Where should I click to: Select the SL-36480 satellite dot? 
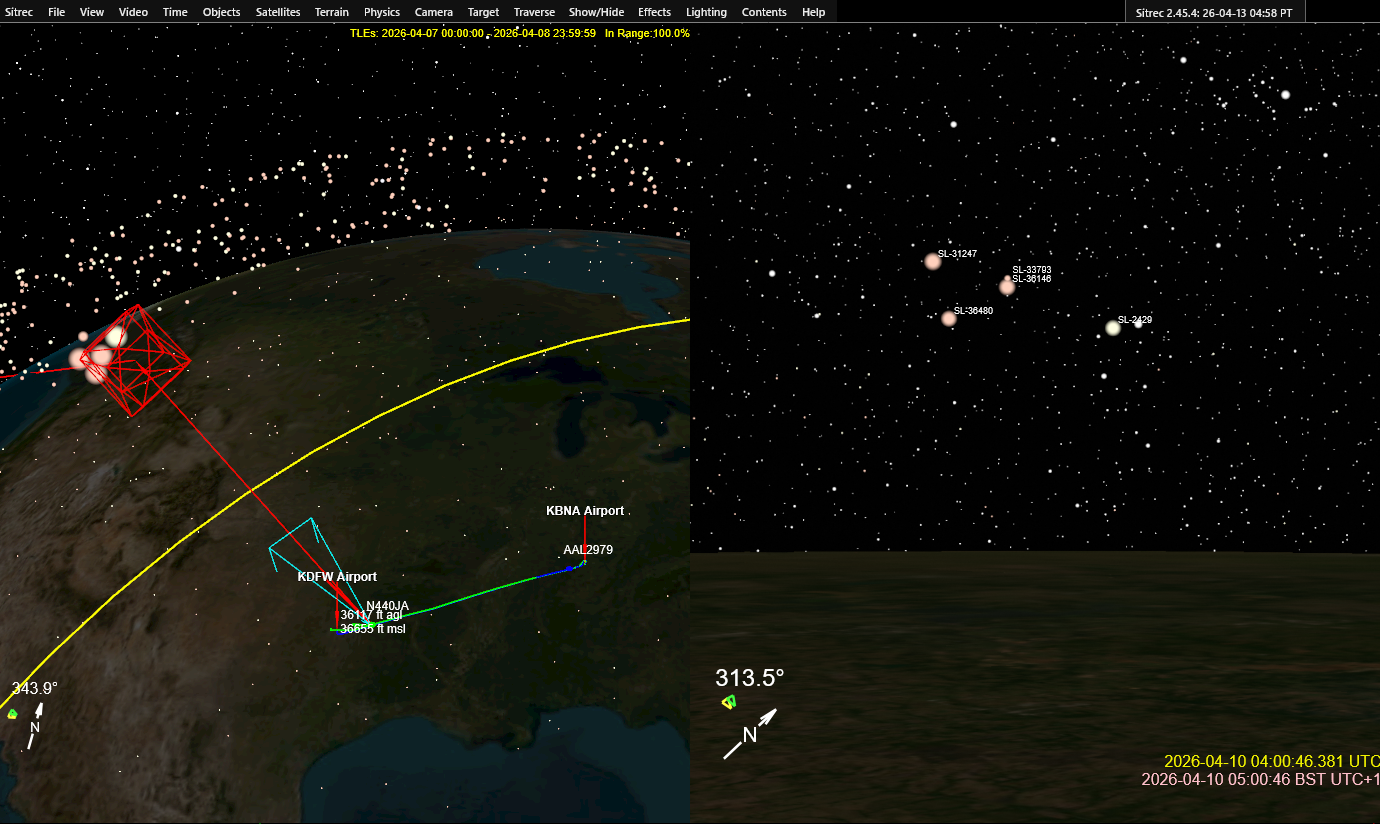[x=949, y=319]
